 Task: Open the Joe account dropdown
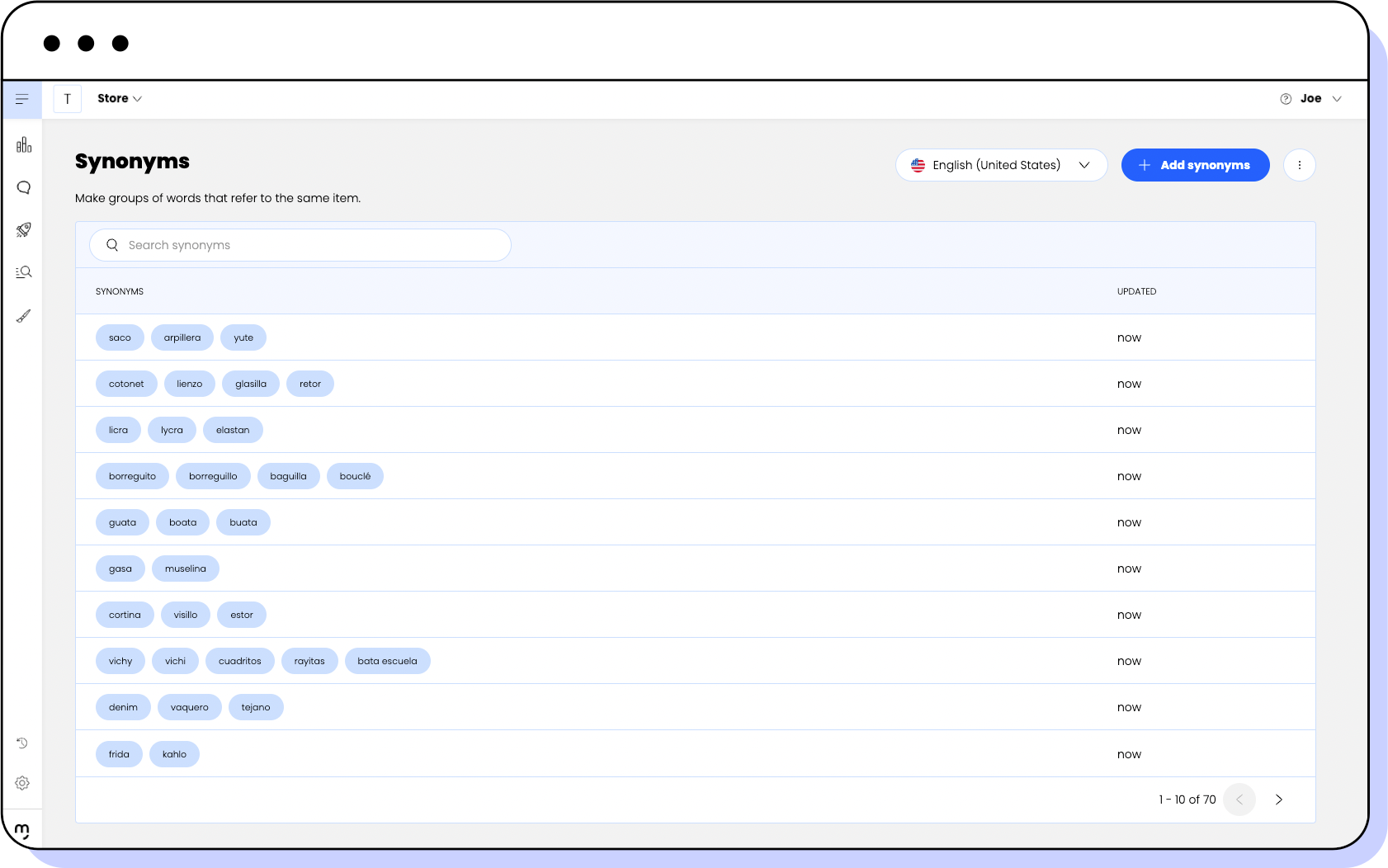[1321, 99]
